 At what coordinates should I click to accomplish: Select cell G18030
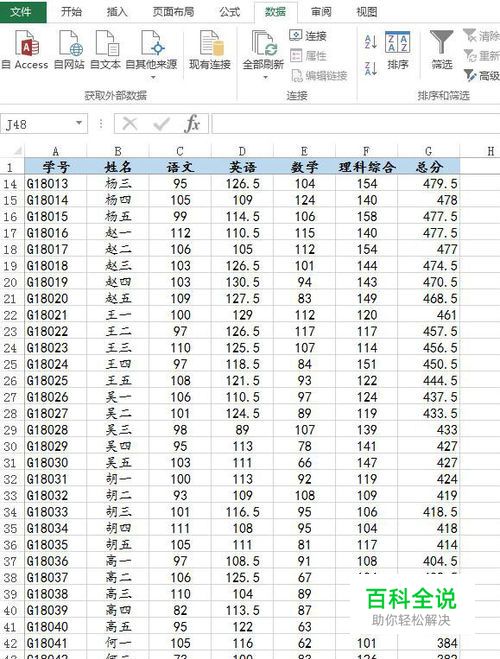click(x=55, y=463)
